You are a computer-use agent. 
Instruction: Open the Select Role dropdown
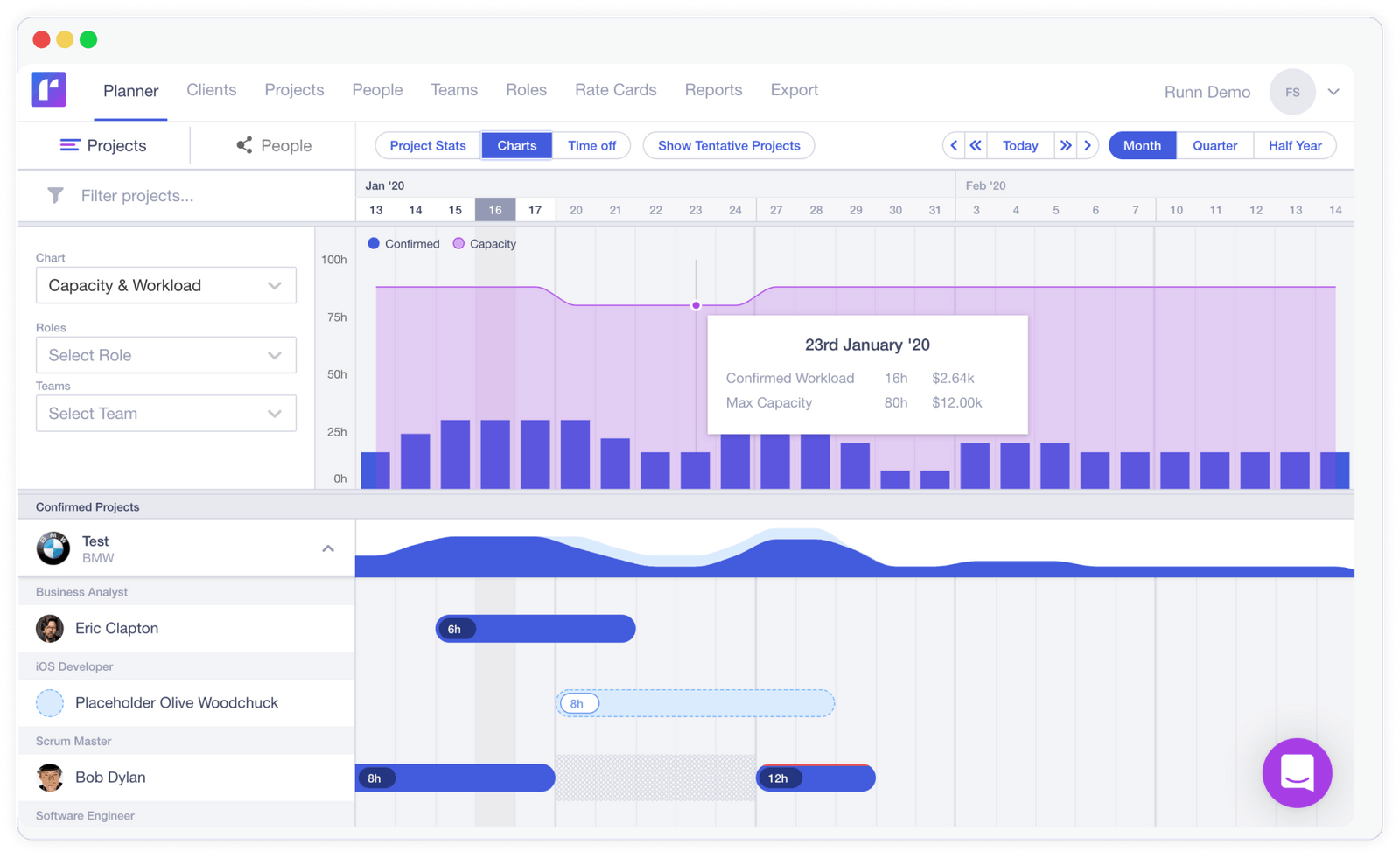pyautogui.click(x=165, y=355)
